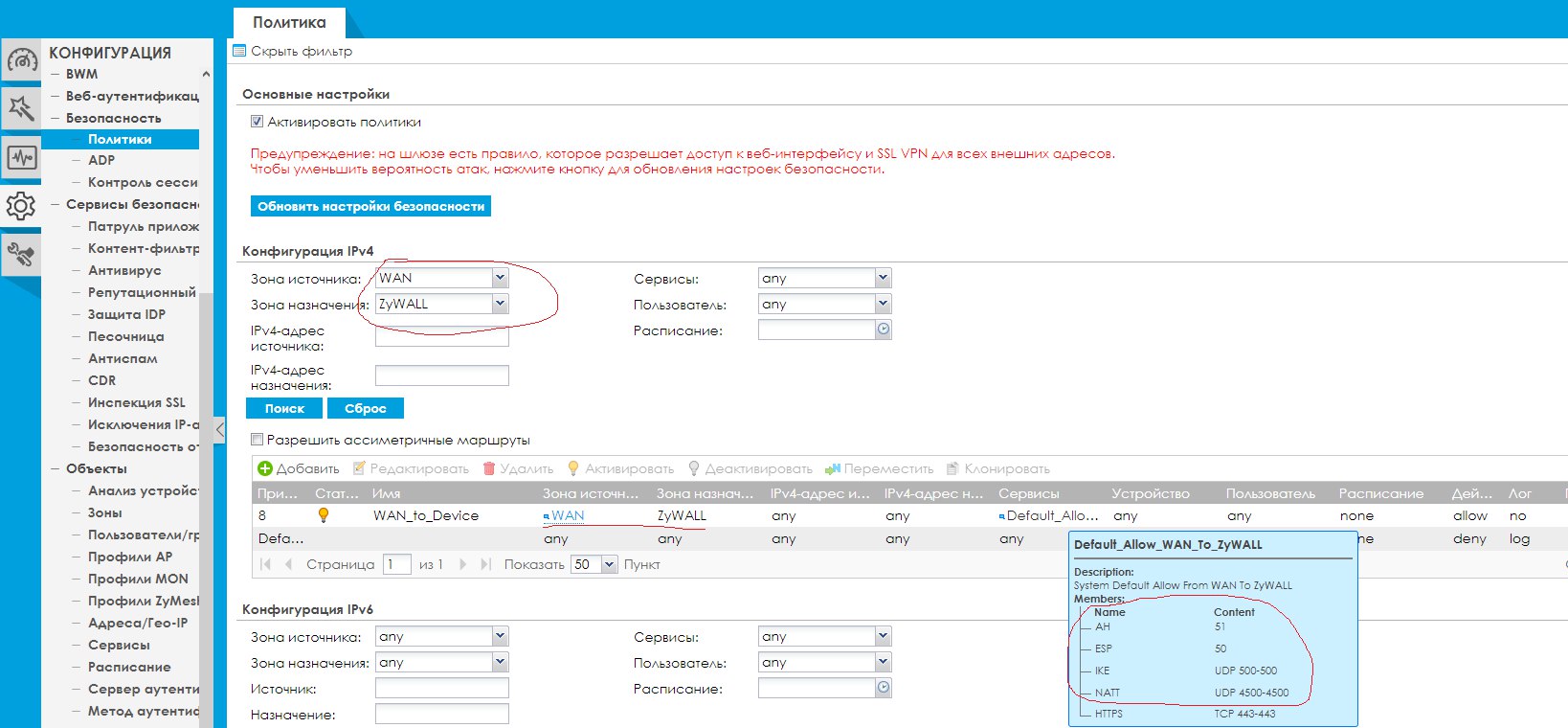Click the status bulb of WAN_to_Device rule

pos(324,515)
